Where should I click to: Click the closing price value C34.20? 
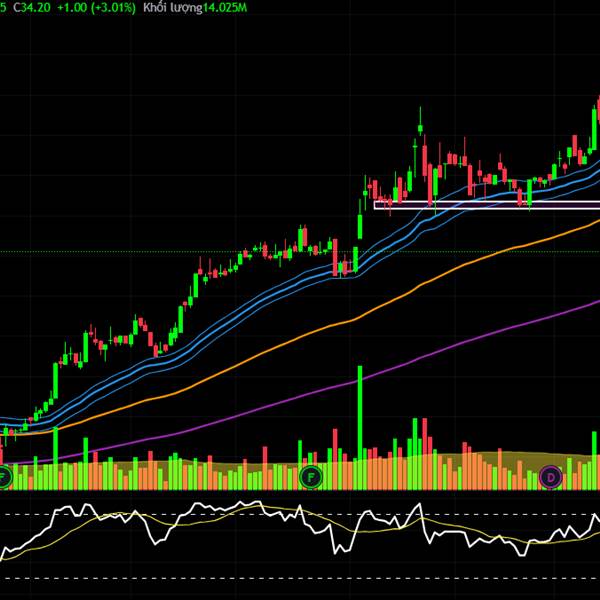[32, 8]
